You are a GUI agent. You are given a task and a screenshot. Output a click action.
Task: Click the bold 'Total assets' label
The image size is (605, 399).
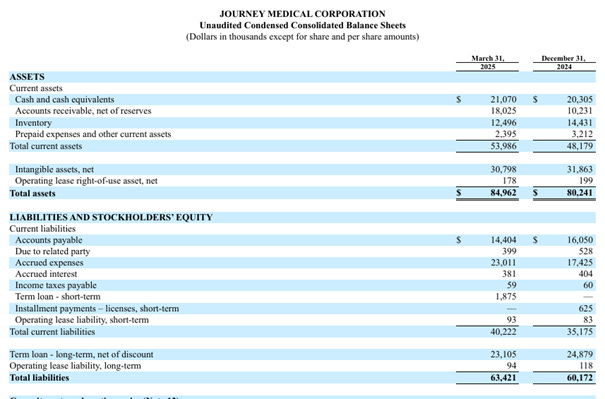click(x=32, y=193)
